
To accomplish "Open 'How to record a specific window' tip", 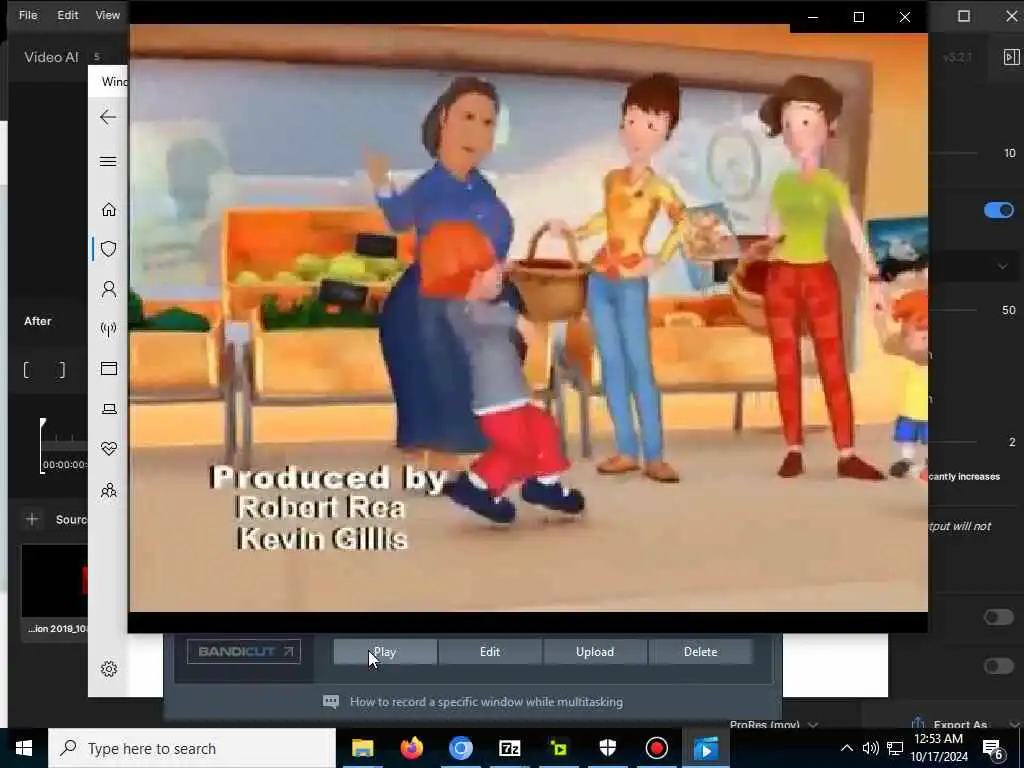I will (486, 702).
